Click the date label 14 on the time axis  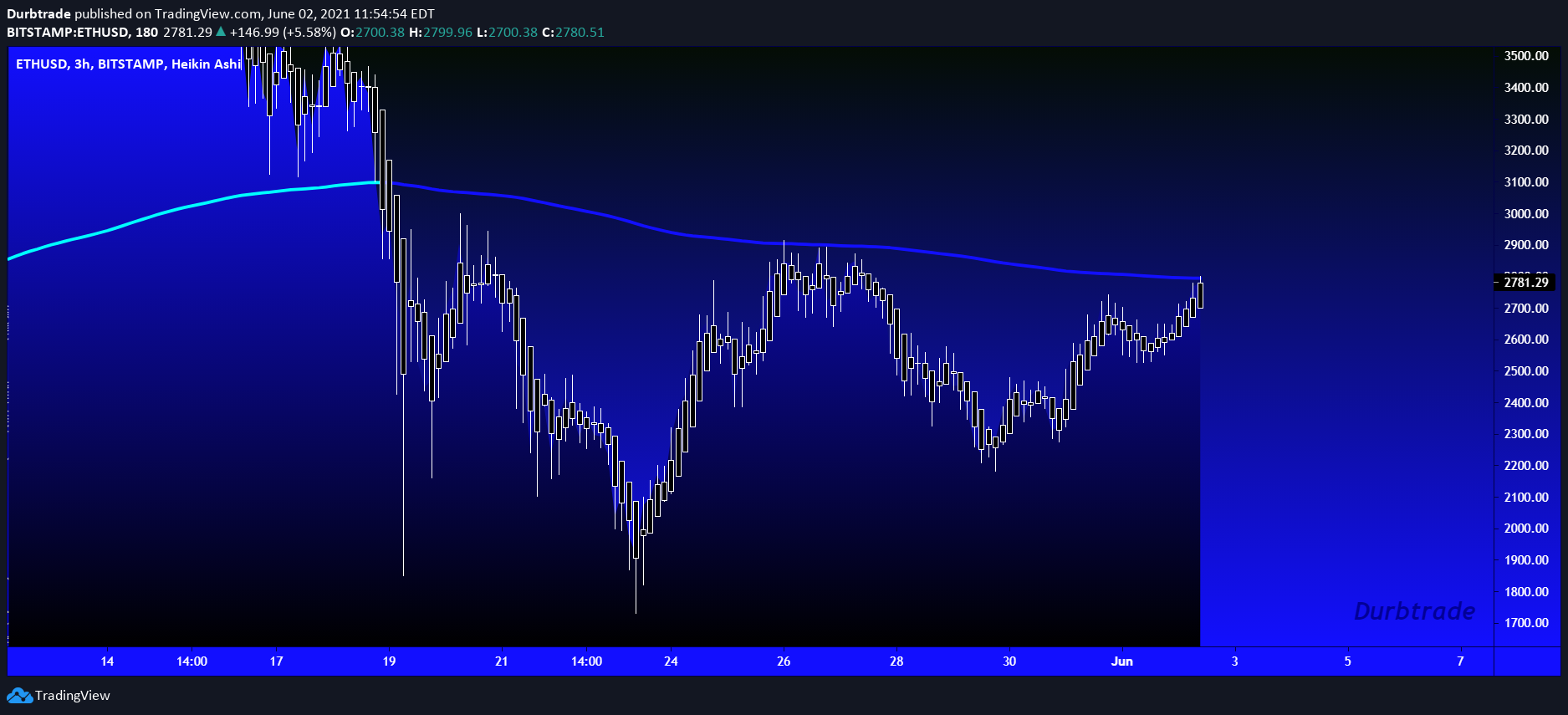[107, 661]
